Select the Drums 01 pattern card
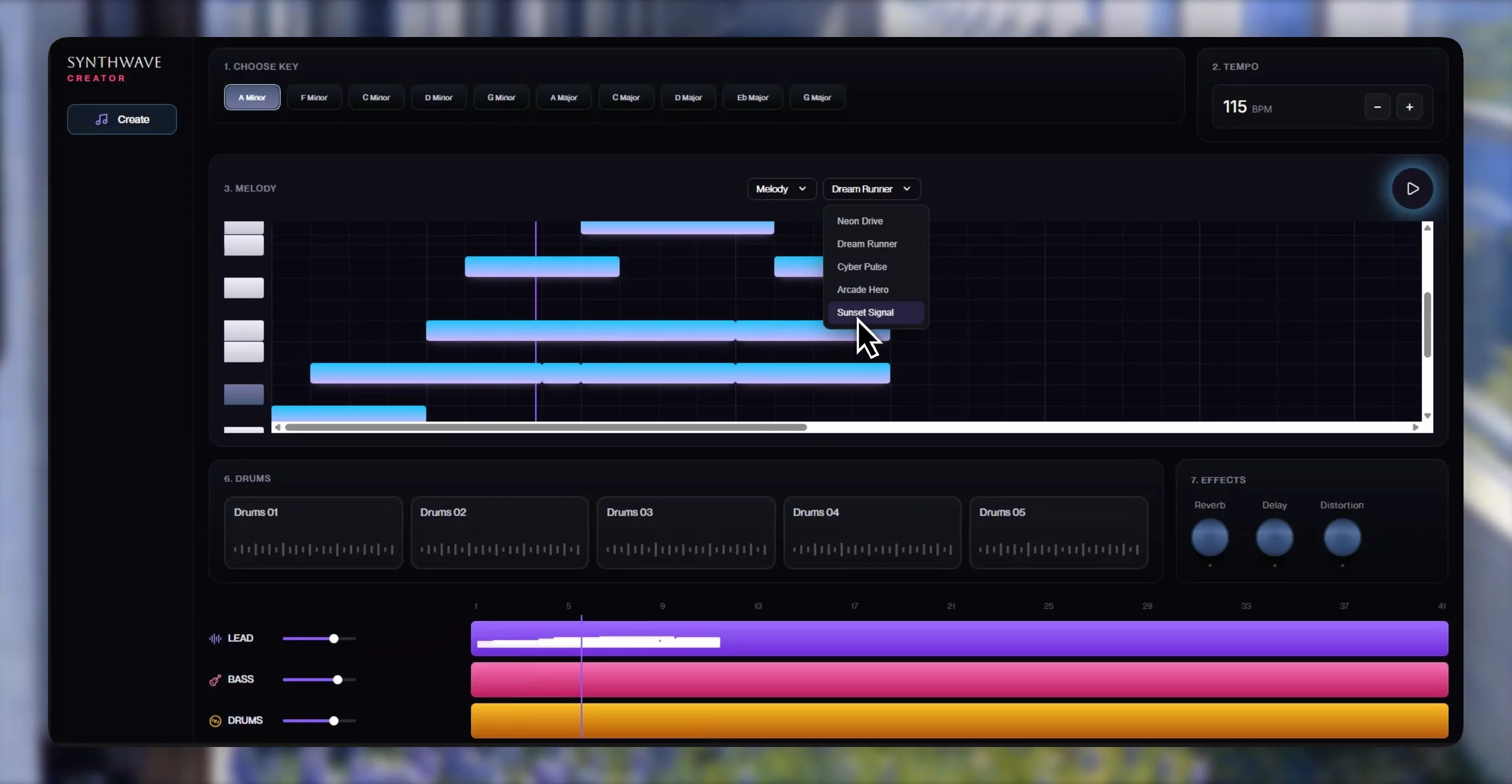 click(x=313, y=533)
